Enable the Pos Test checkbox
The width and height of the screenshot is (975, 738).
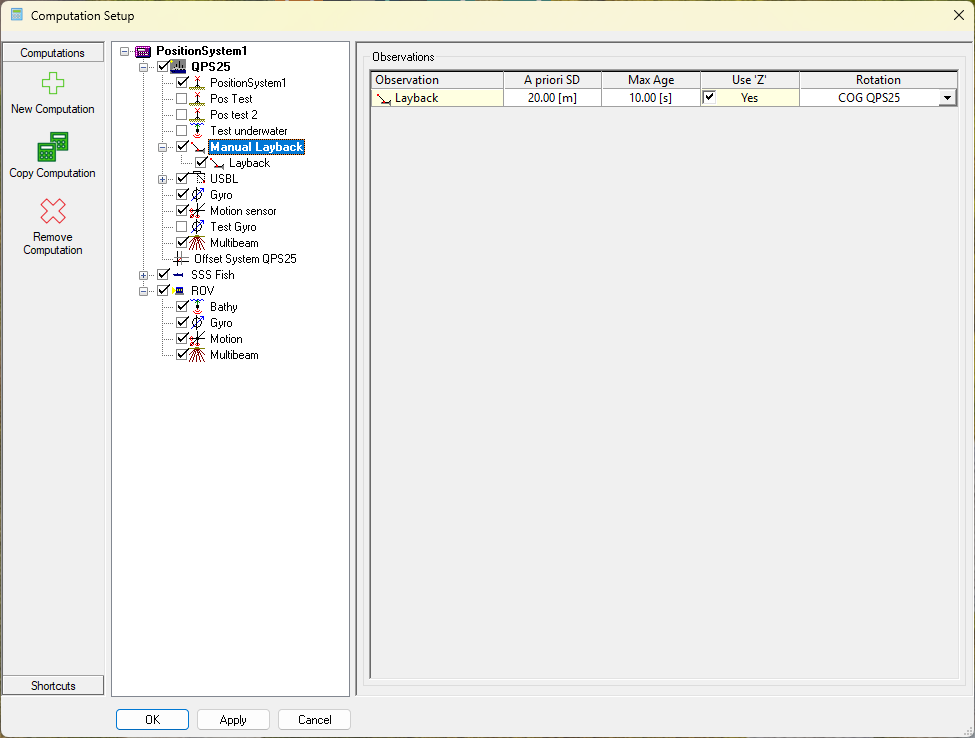tap(182, 99)
